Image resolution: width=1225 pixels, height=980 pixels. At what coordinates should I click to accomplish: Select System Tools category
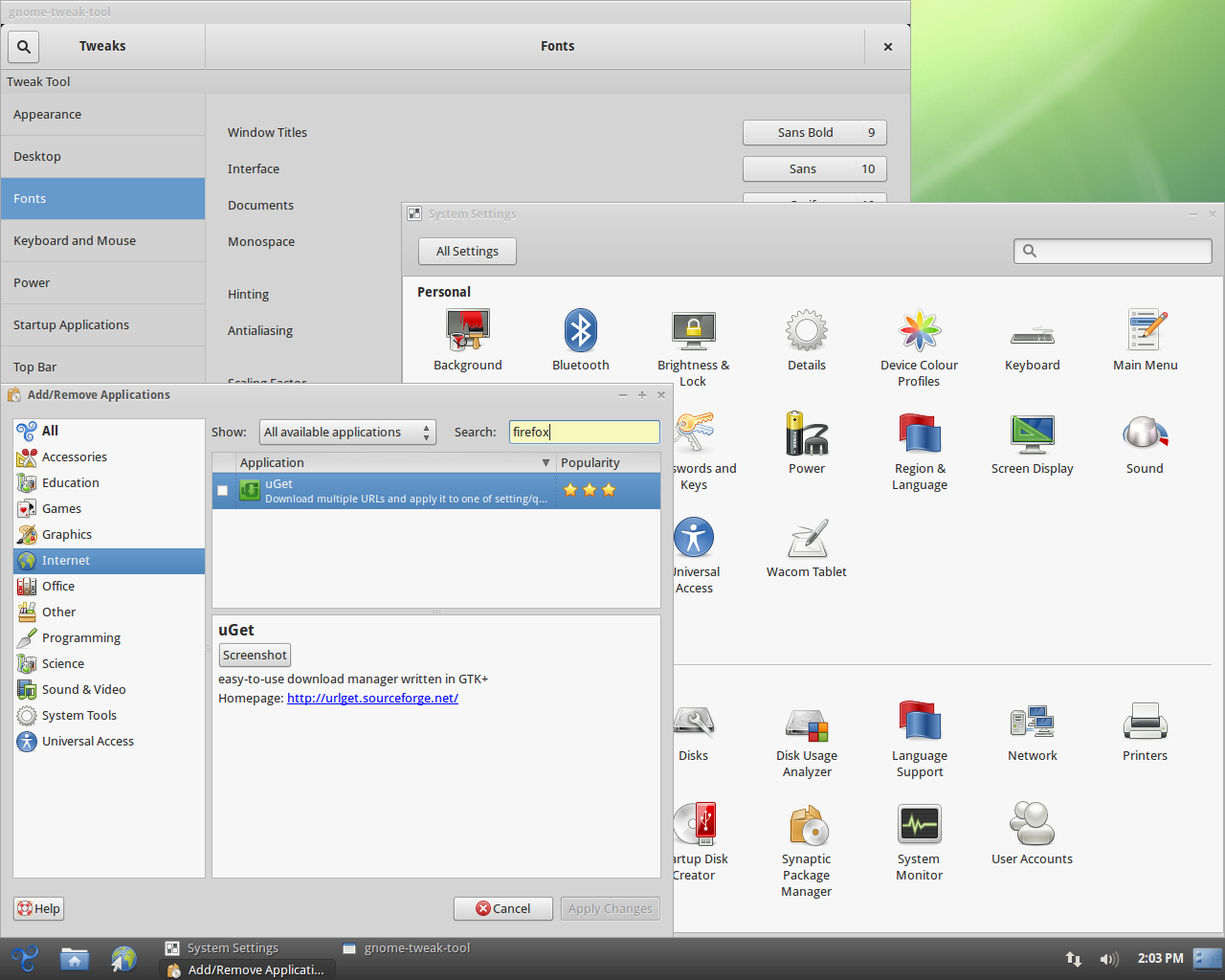(109, 716)
